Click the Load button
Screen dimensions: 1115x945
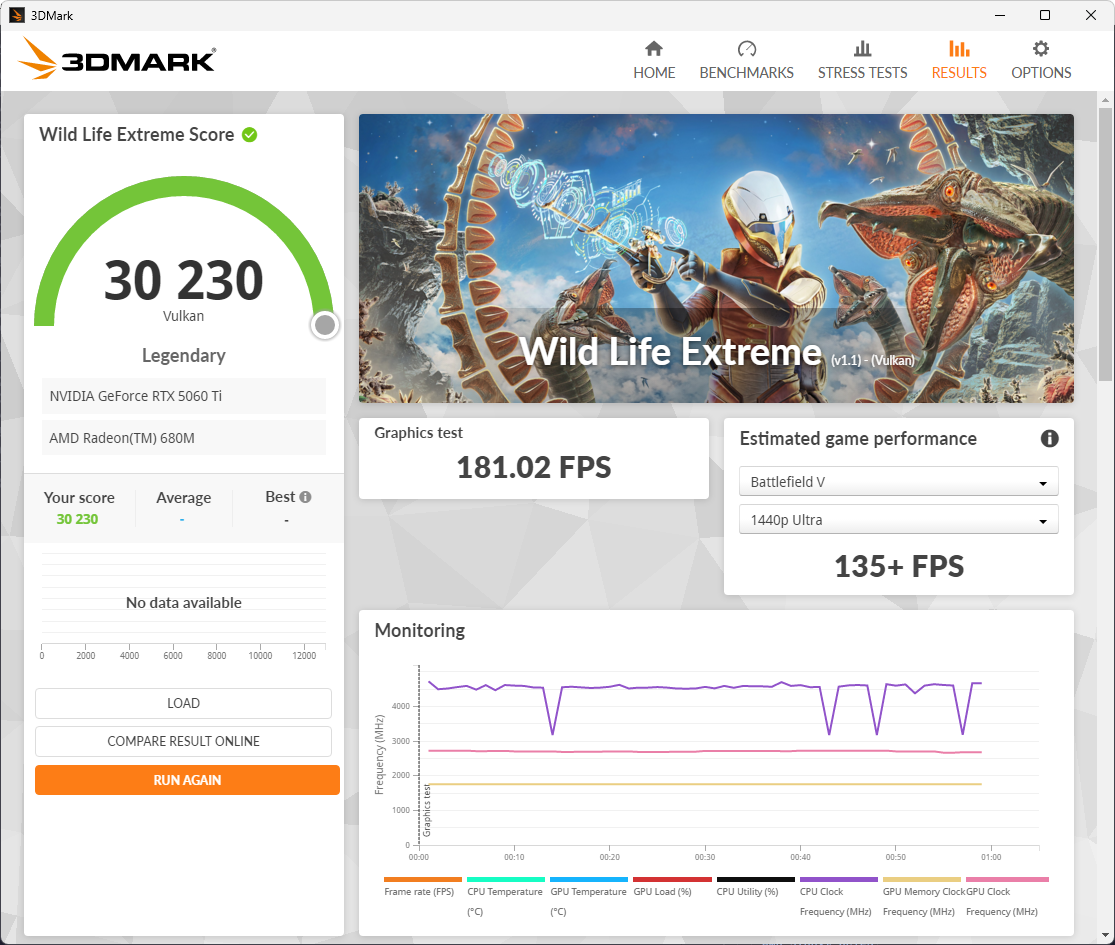coord(183,703)
